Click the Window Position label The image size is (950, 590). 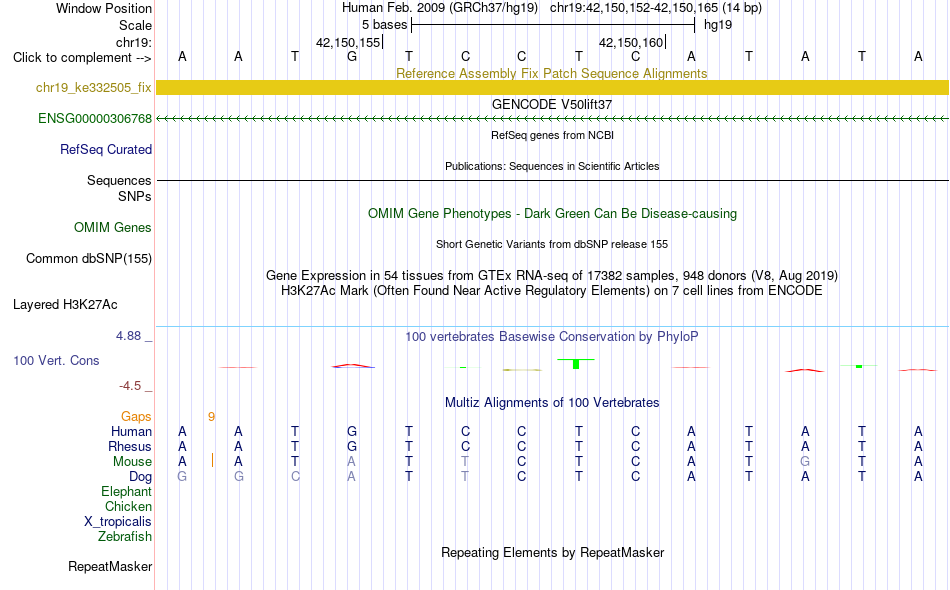[x=104, y=8]
